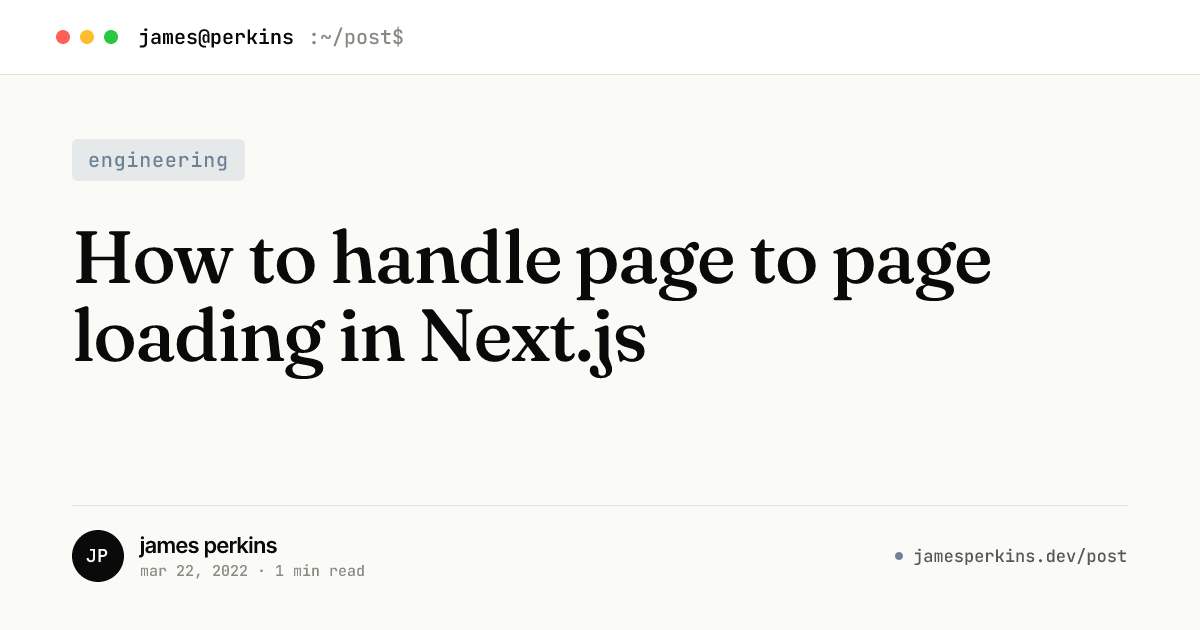
Task: Click the :~/post$ prompt path
Action: tap(356, 38)
